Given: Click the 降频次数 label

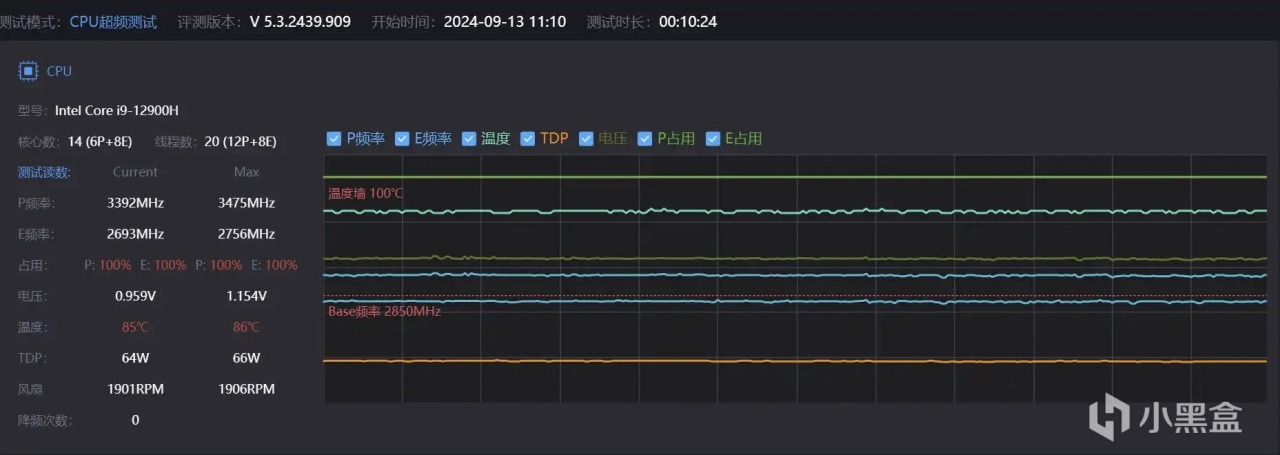Looking at the screenshot, I should coord(45,420).
